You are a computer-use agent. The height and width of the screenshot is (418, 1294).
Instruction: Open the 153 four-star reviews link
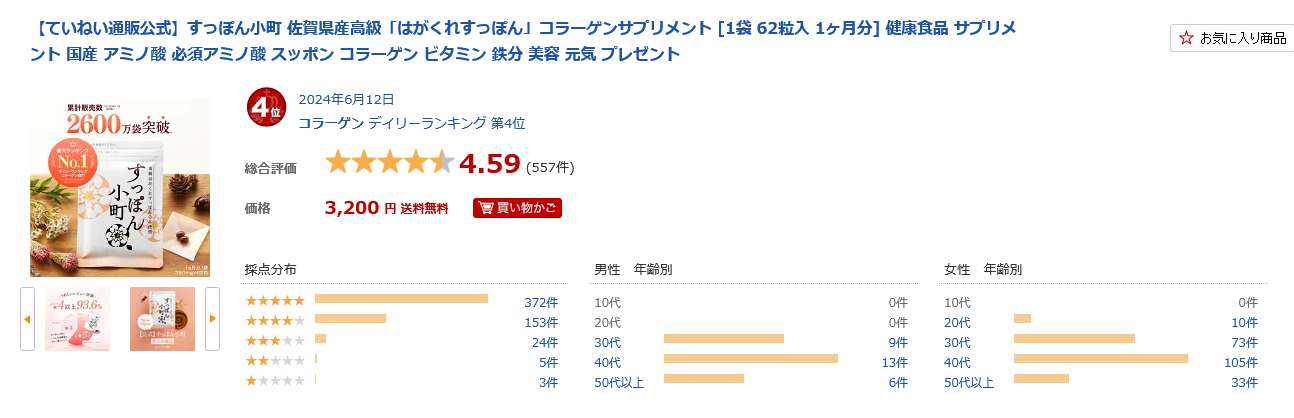pos(541,322)
